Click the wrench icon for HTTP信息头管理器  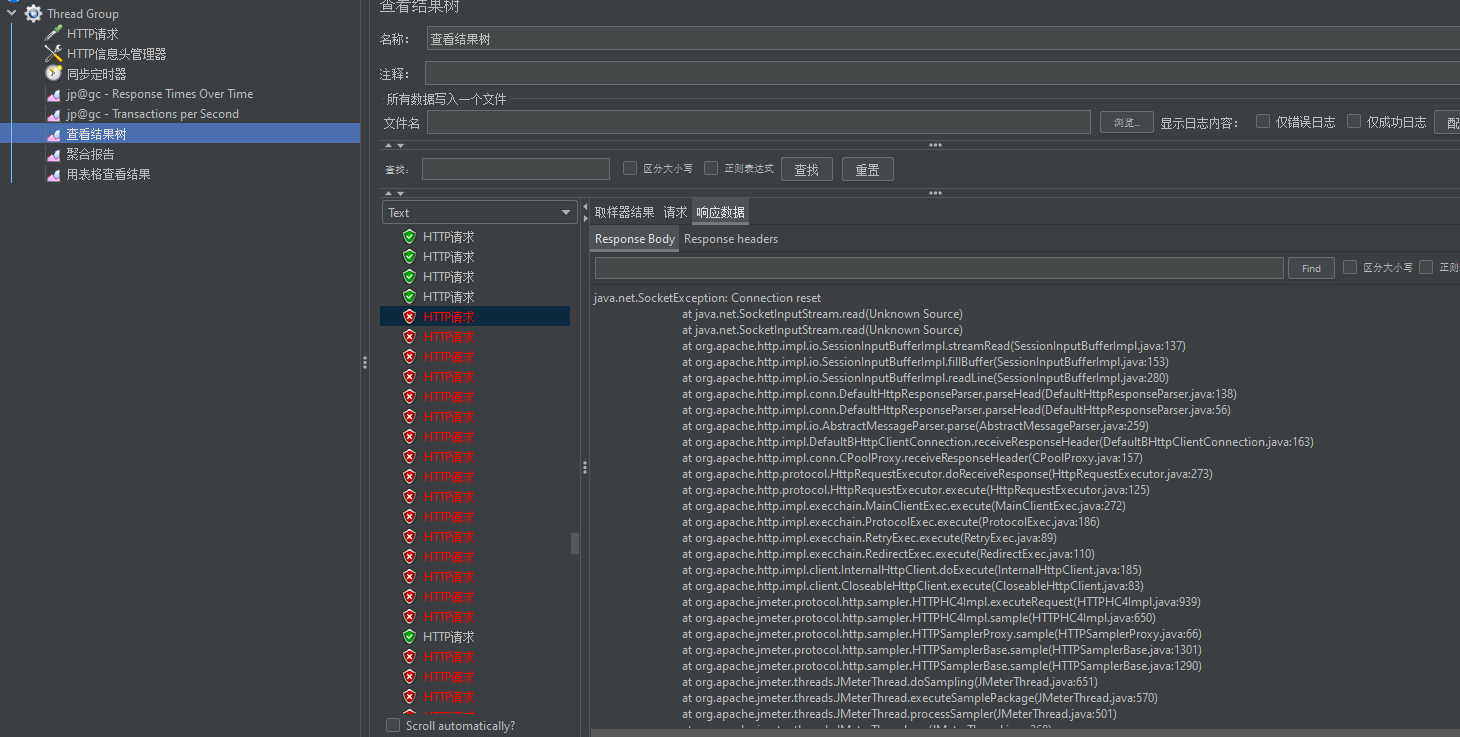[x=54, y=54]
